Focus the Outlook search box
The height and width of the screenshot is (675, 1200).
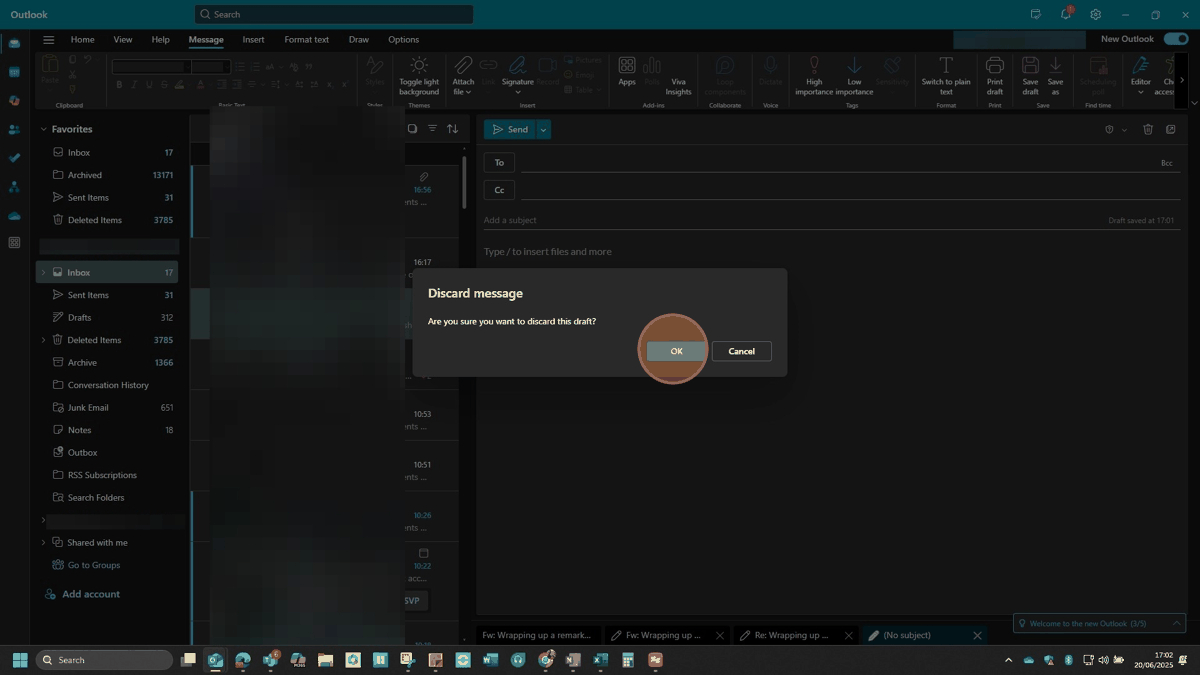pyautogui.click(x=334, y=14)
